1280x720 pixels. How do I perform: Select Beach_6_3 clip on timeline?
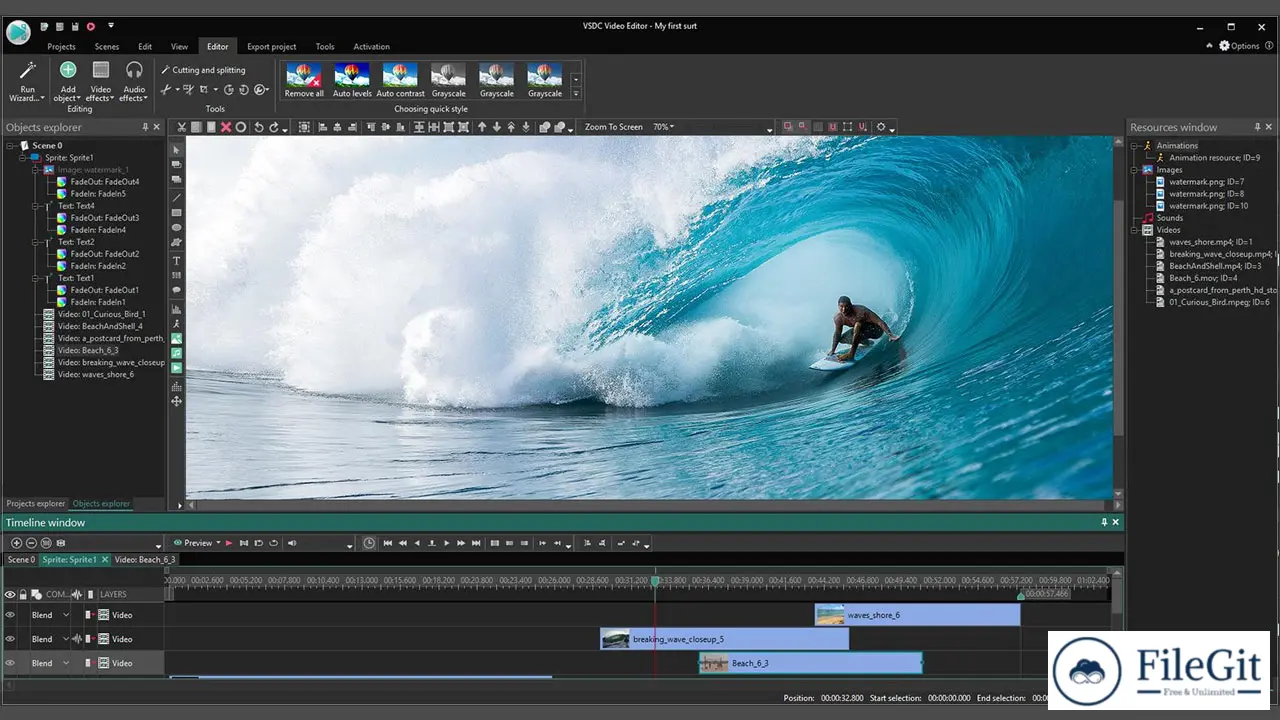(810, 663)
